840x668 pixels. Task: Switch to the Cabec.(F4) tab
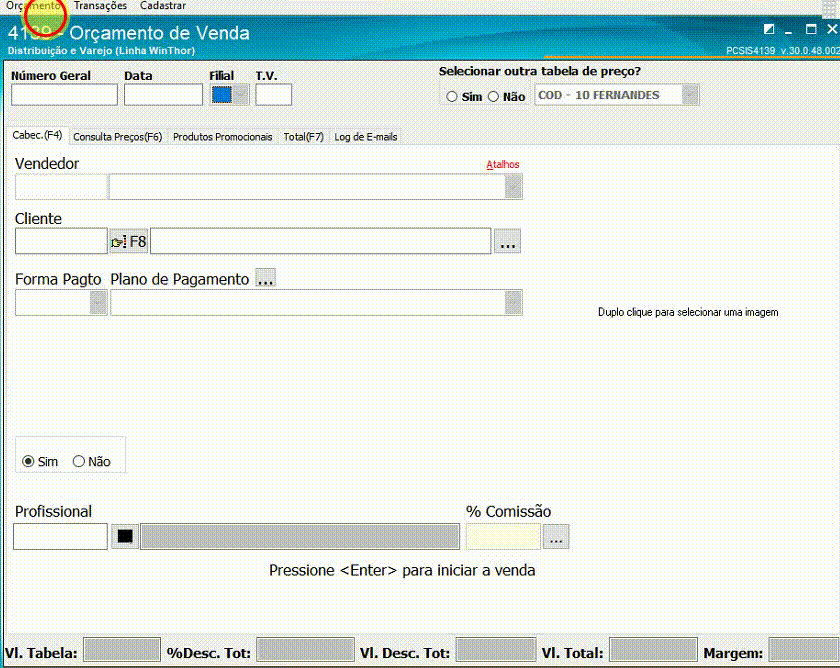[x=37, y=136]
